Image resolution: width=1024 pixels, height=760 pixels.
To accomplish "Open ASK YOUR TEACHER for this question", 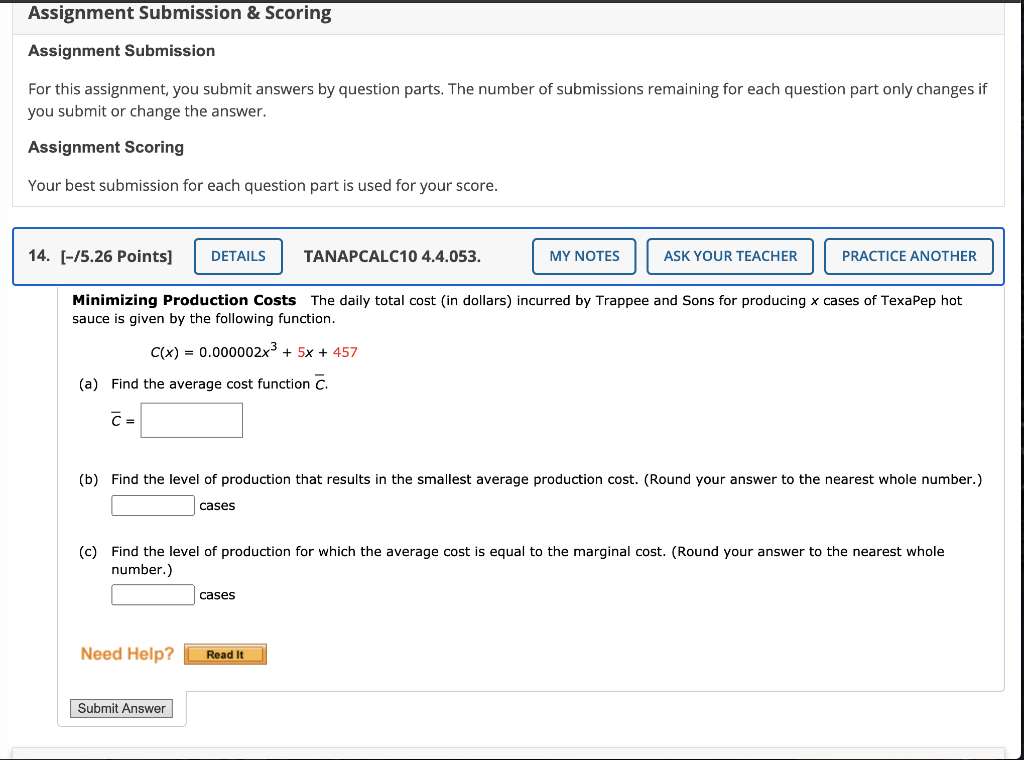I will (x=729, y=256).
